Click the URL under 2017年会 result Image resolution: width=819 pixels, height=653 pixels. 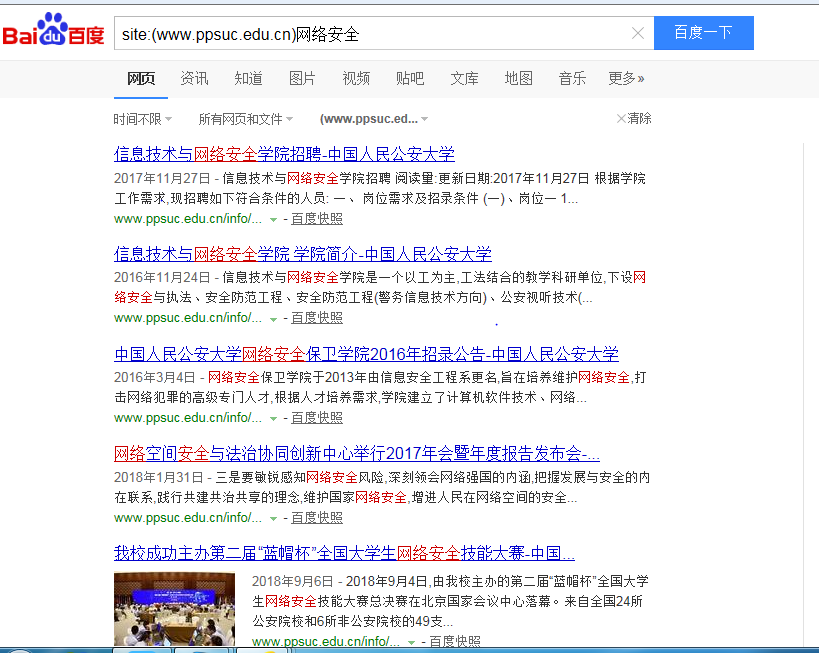pyautogui.click(x=188, y=518)
